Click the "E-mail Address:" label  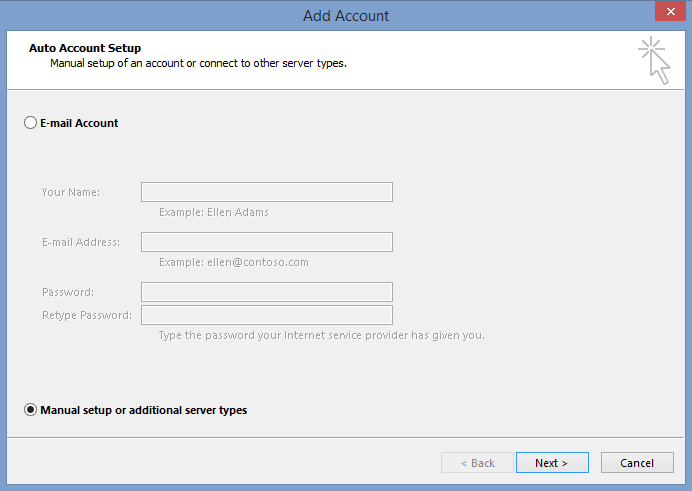click(x=80, y=242)
